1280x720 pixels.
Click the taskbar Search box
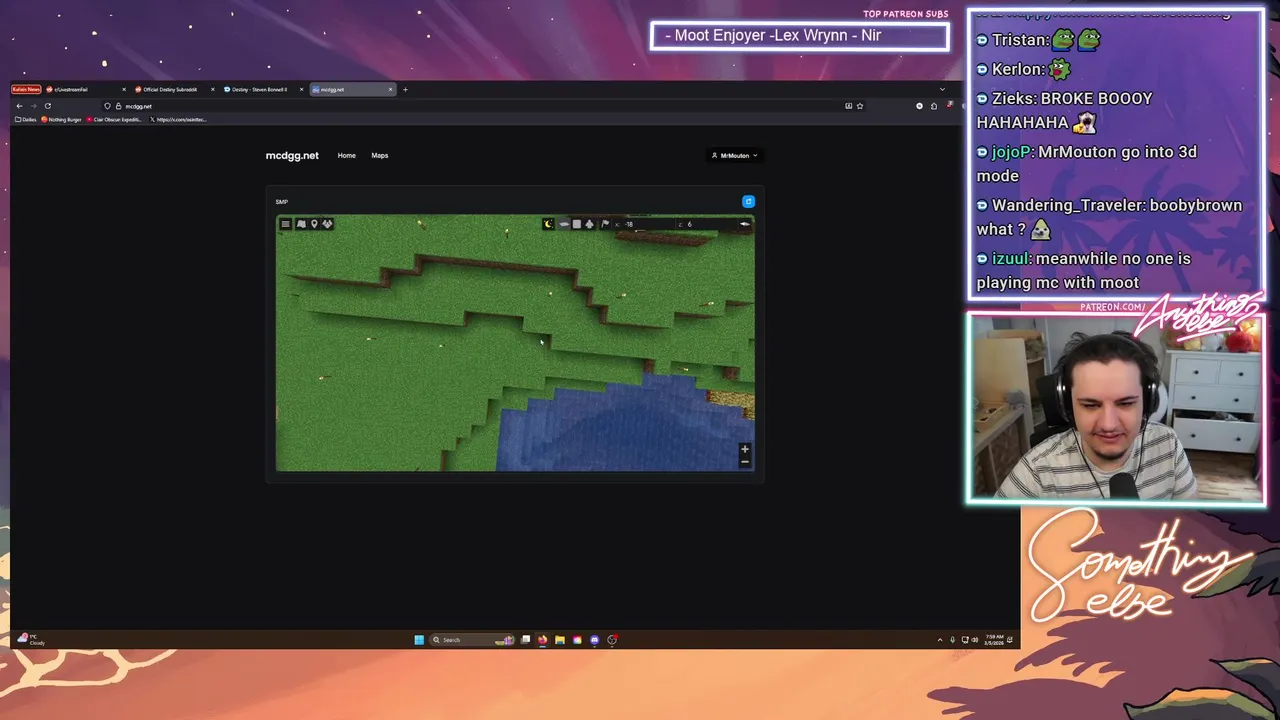(472, 640)
